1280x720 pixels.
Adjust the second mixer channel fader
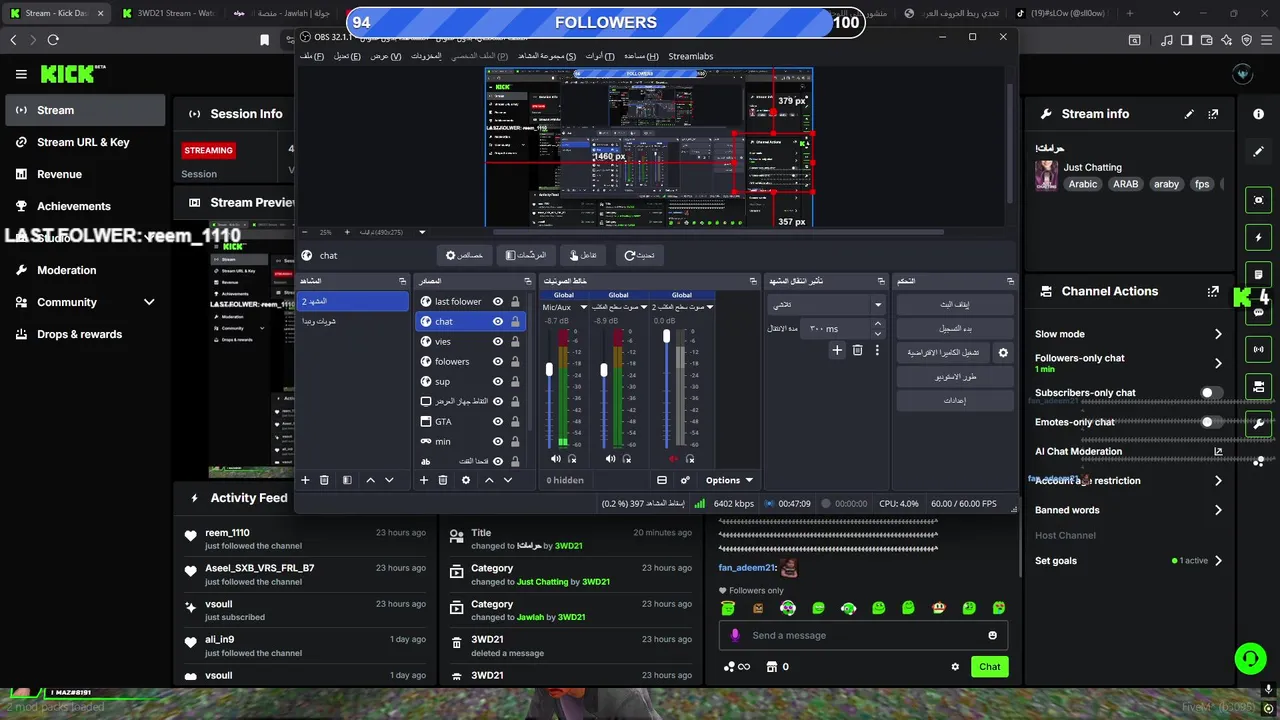[604, 370]
